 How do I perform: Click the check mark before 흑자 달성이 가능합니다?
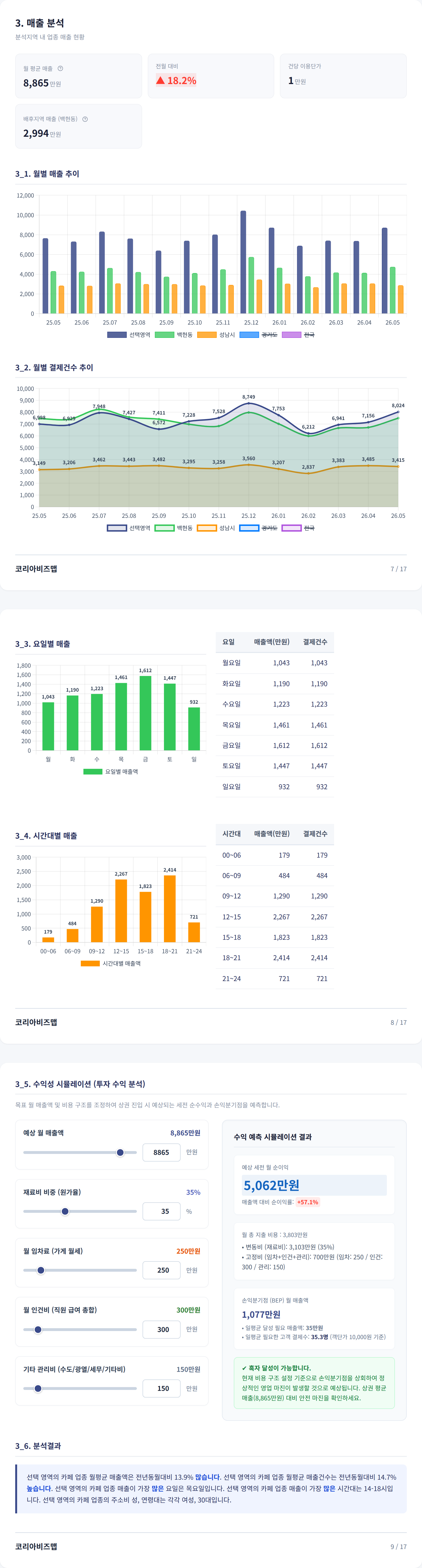[x=244, y=1368]
